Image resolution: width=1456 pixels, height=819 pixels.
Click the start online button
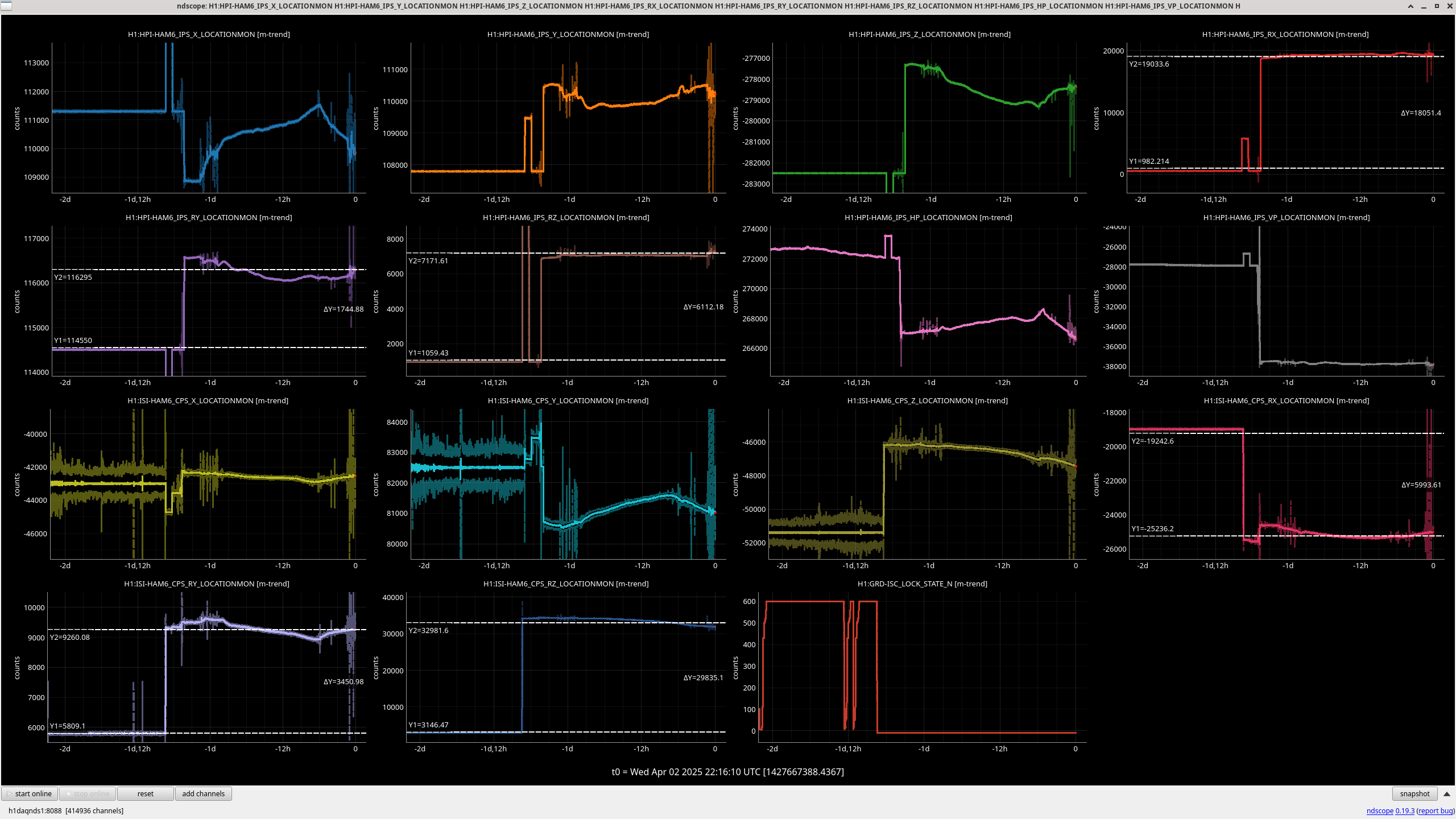tap(30, 793)
